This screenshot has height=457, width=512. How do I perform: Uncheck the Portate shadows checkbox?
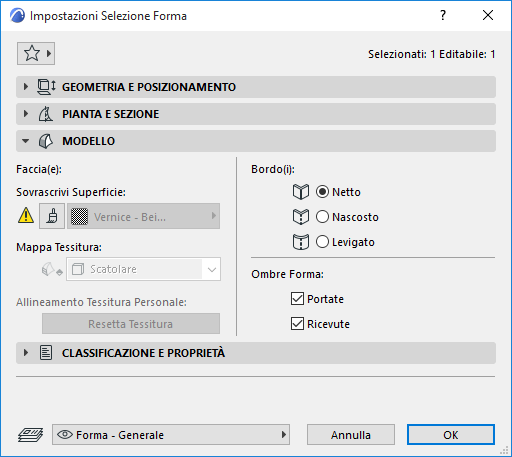tap(297, 299)
